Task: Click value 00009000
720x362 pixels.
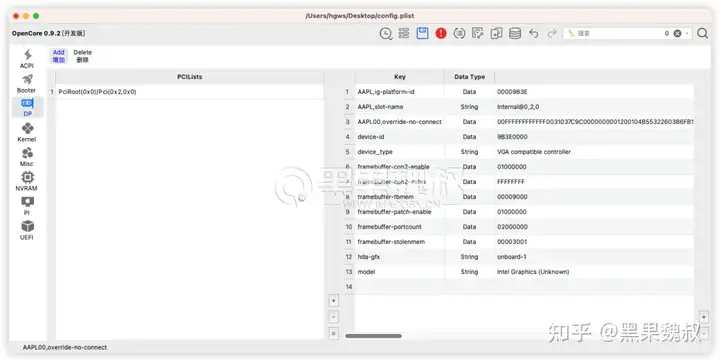Action: click(x=512, y=197)
